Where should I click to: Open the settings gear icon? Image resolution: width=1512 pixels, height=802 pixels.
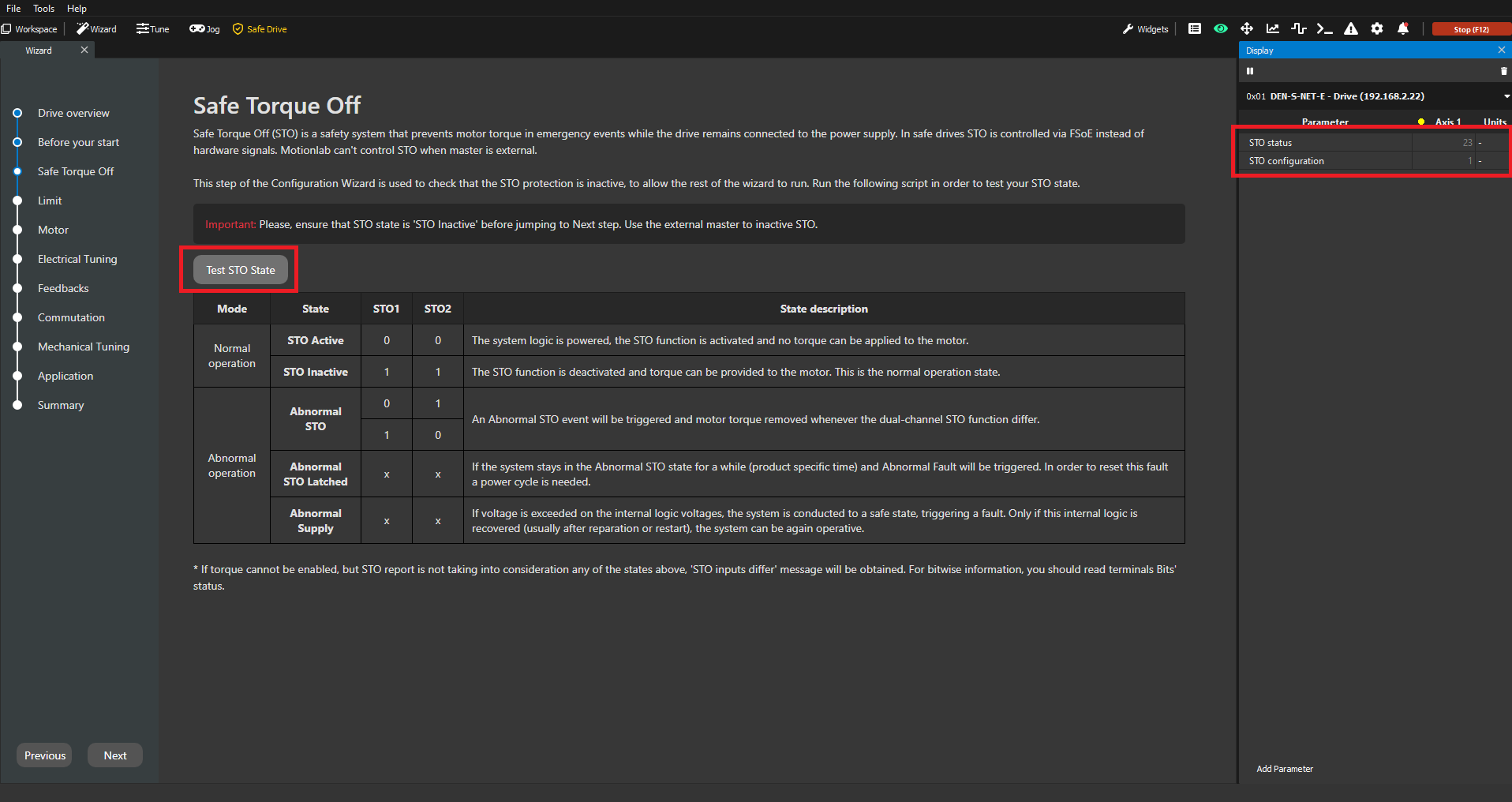tap(1377, 29)
